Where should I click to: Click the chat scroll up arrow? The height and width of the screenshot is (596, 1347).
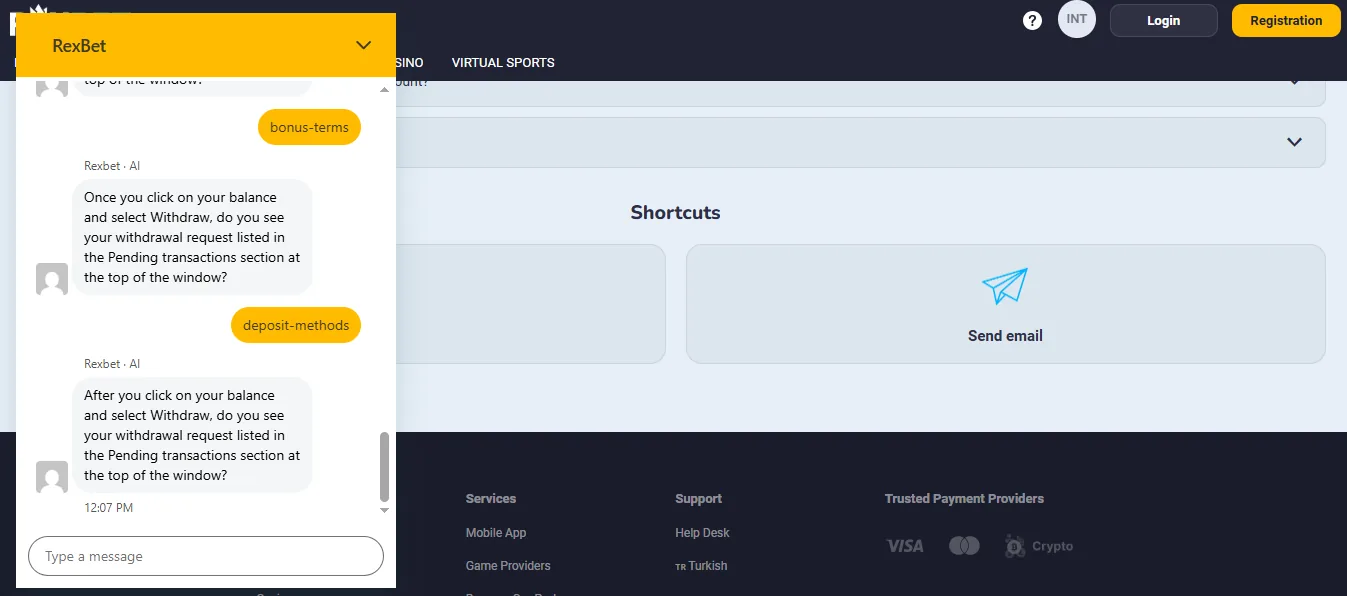[385, 89]
